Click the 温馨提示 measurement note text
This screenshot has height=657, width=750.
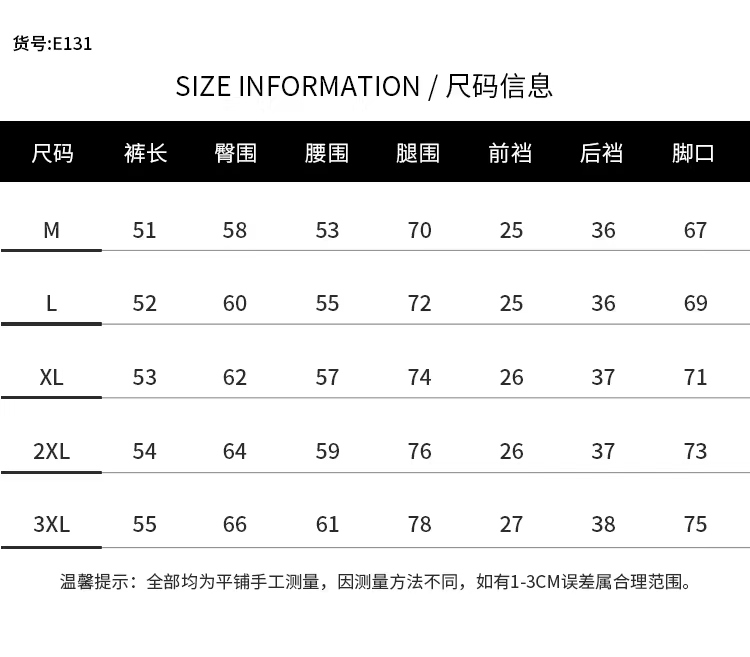coord(376,581)
